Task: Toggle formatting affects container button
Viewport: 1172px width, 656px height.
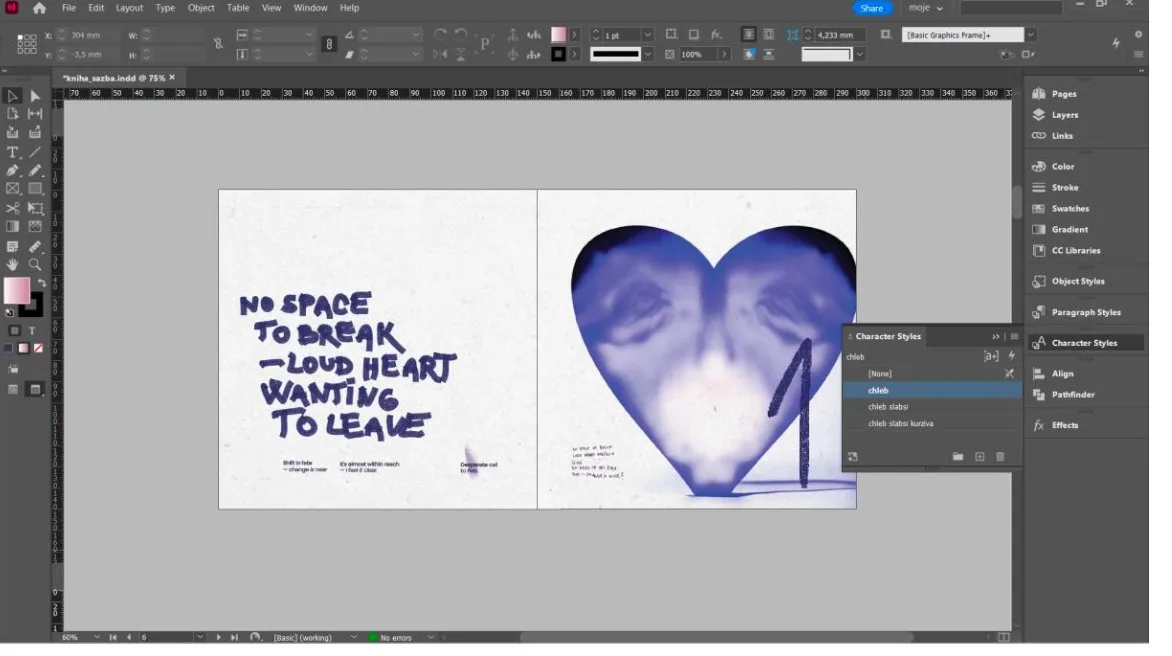Action: 14,330
